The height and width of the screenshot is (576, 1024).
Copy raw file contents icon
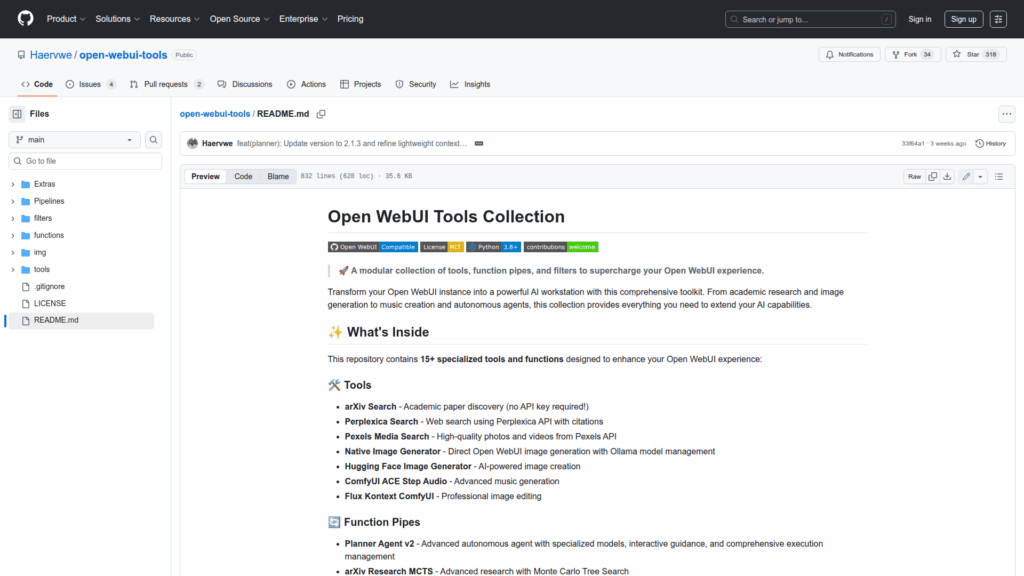tap(932, 176)
